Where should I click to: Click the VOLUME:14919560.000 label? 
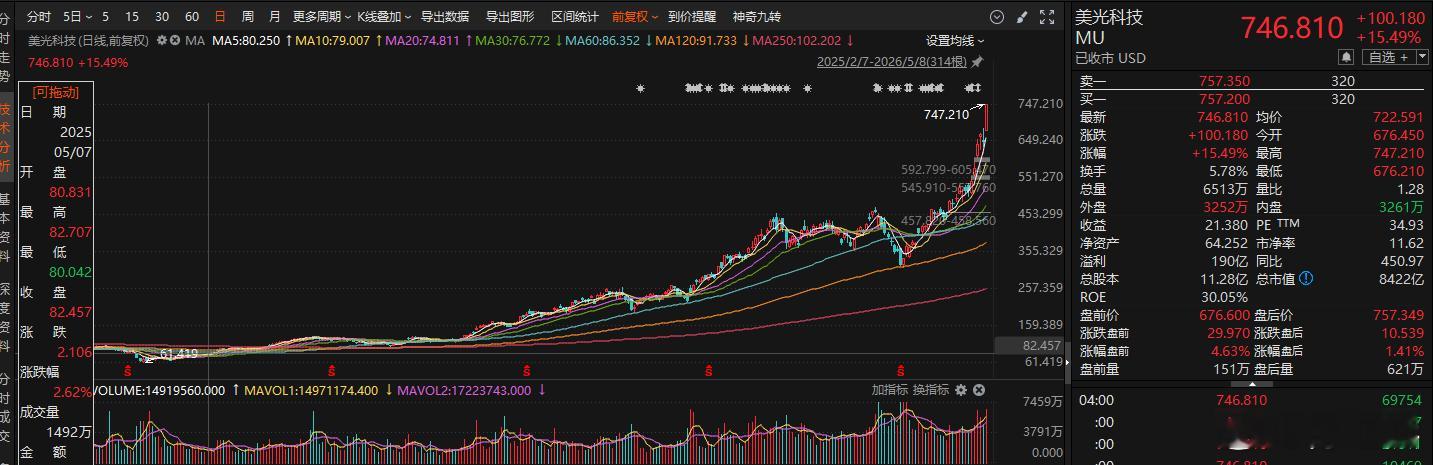tap(160, 390)
